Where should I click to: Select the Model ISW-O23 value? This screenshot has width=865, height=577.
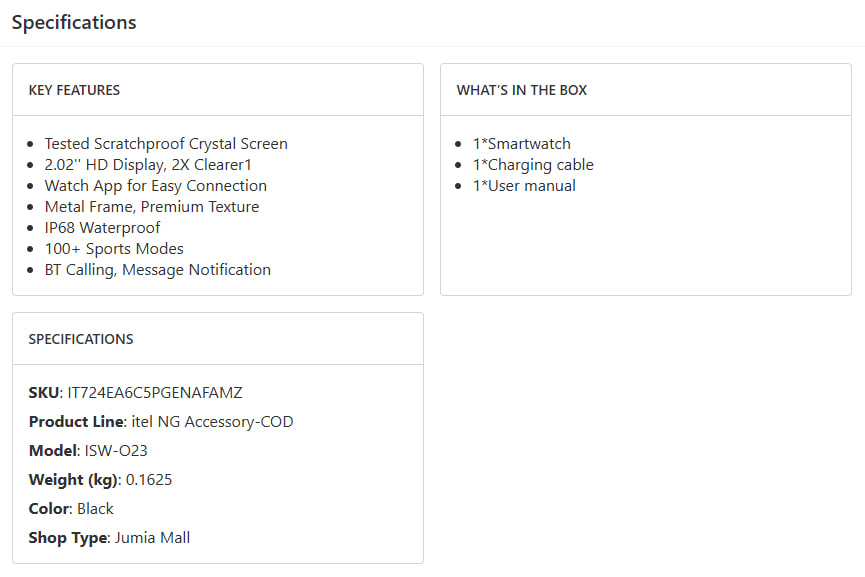point(115,451)
